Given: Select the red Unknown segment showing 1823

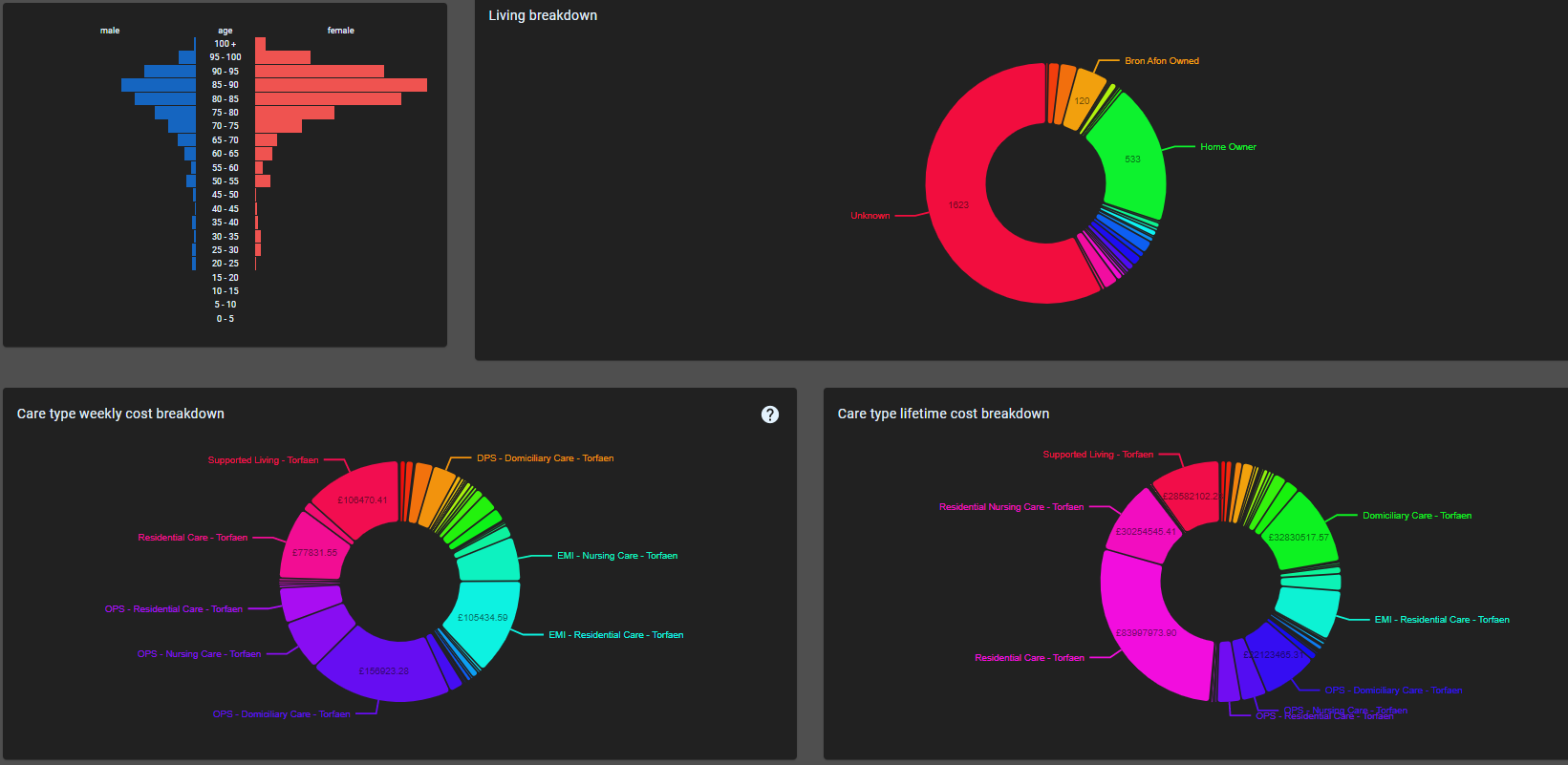Looking at the screenshot, I should click(x=958, y=205).
